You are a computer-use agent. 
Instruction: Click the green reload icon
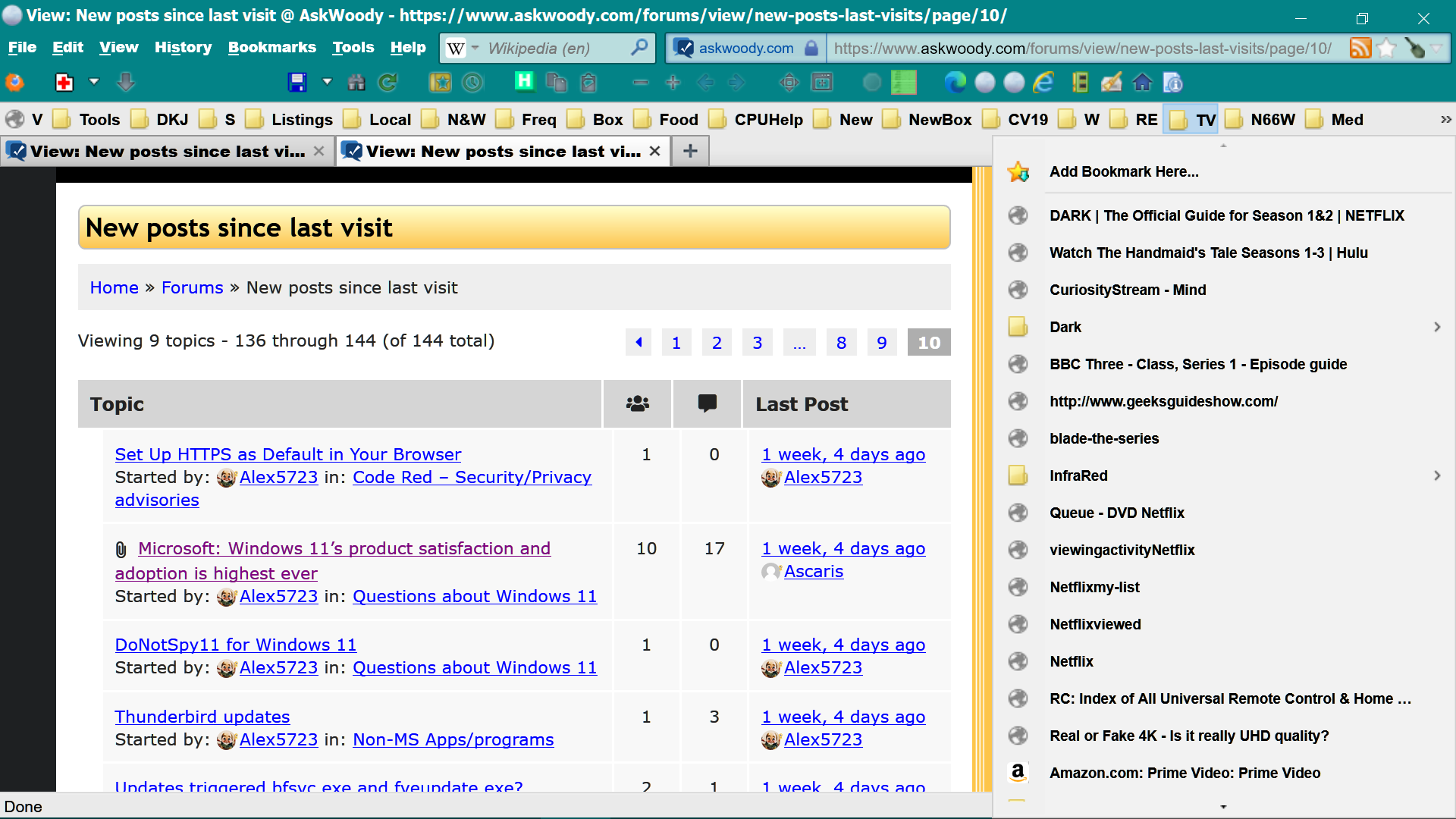[388, 82]
